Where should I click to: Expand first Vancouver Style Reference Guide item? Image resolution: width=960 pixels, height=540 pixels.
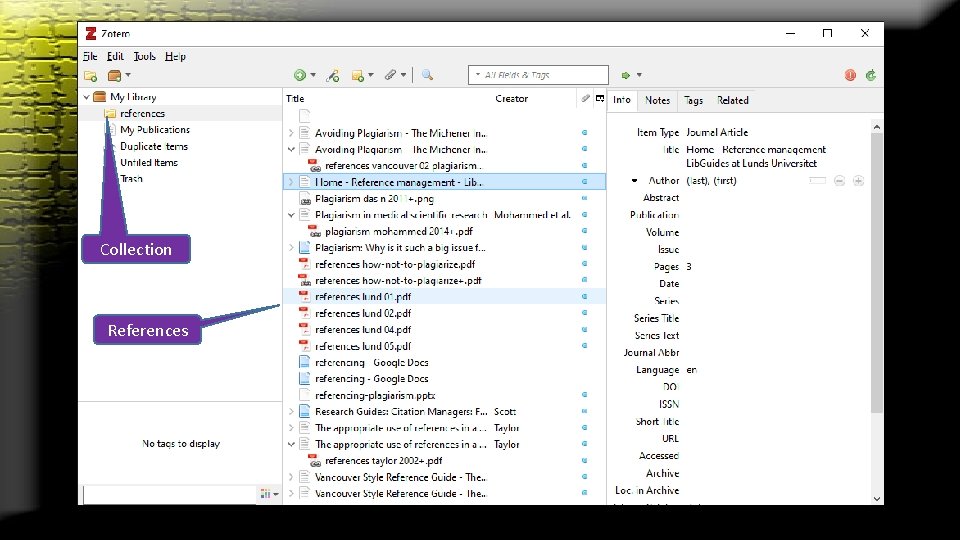point(291,477)
